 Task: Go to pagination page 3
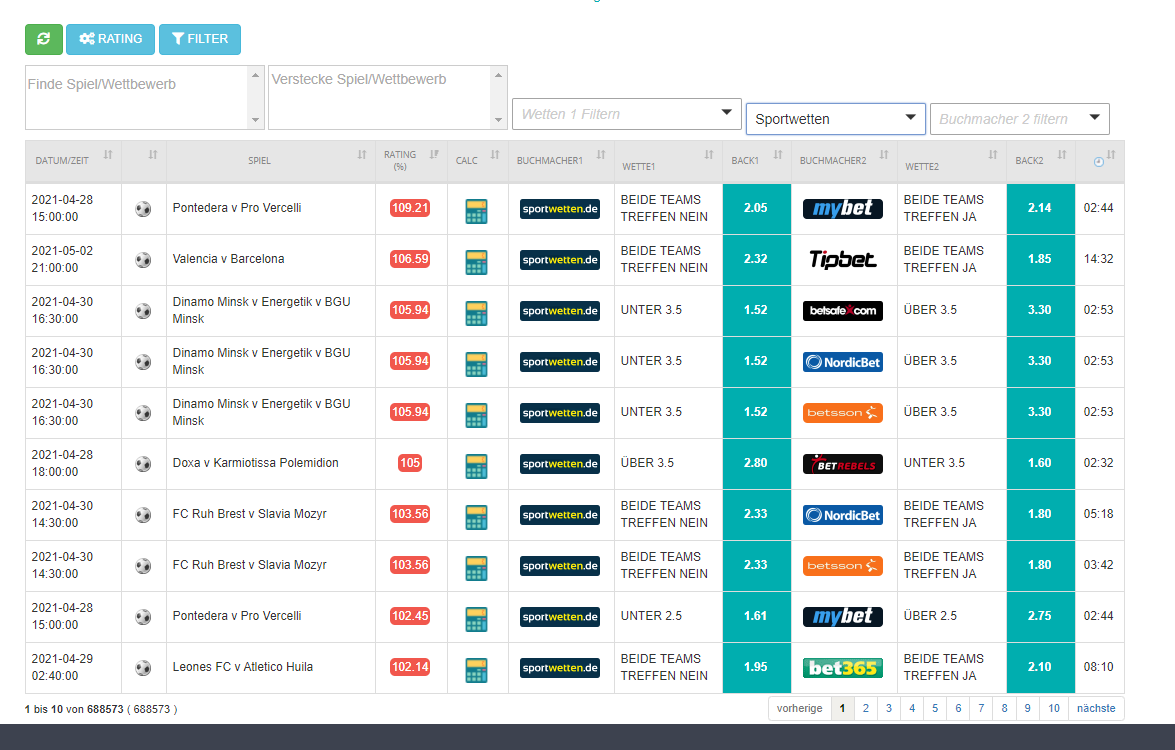[x=889, y=708]
